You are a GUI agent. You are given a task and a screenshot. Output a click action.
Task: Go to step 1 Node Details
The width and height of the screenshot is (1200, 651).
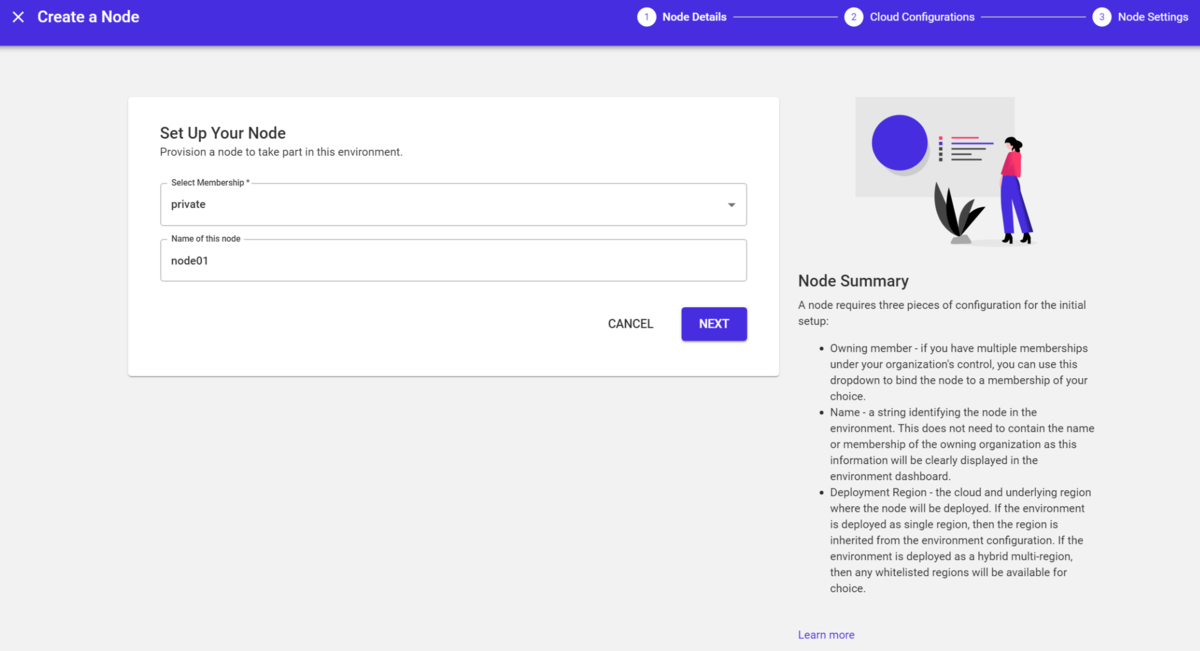(682, 17)
